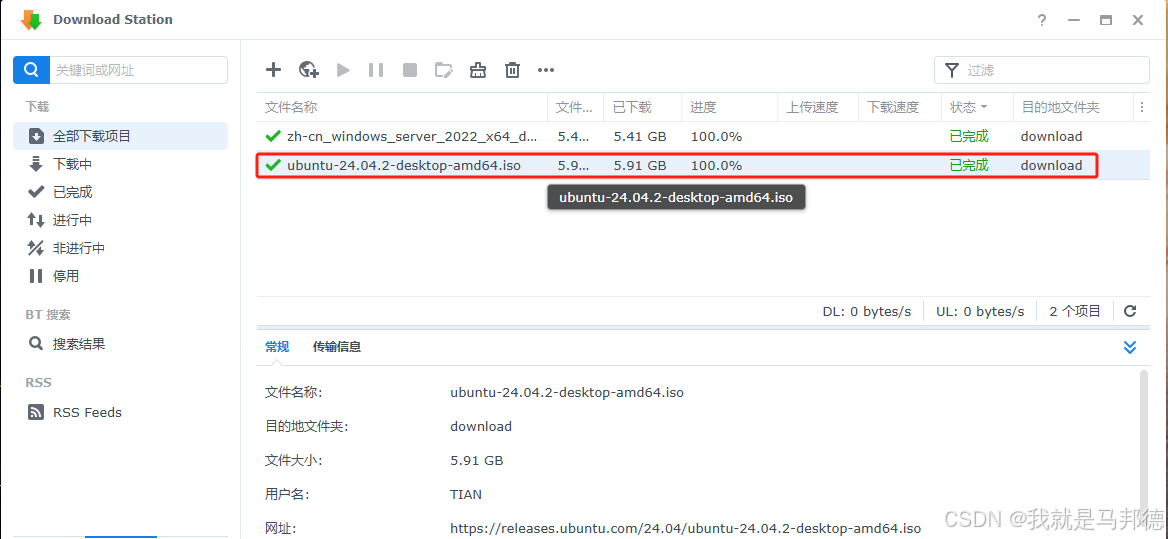Click the 已完成 status of the windows_server row

[x=969, y=136]
